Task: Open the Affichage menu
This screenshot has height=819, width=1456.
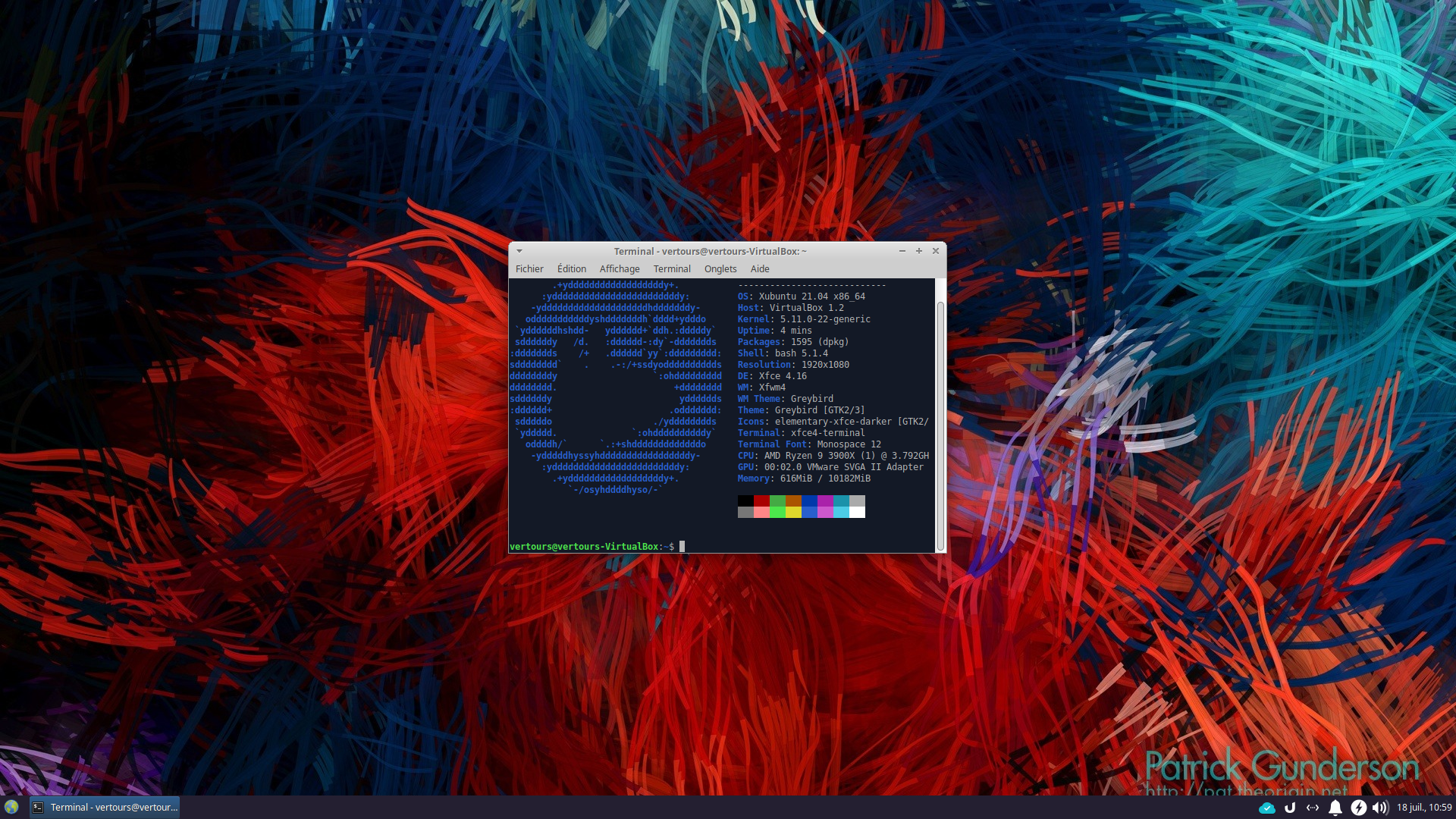Action: [x=620, y=268]
